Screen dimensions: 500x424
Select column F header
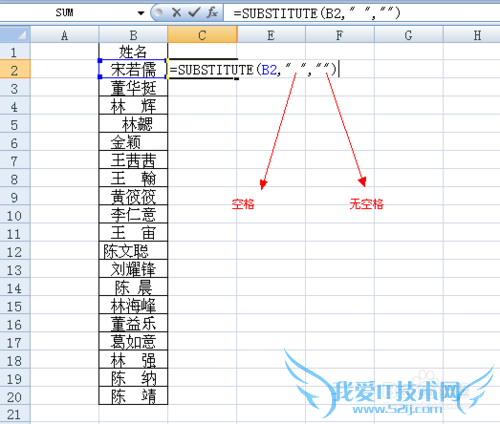[x=340, y=35]
